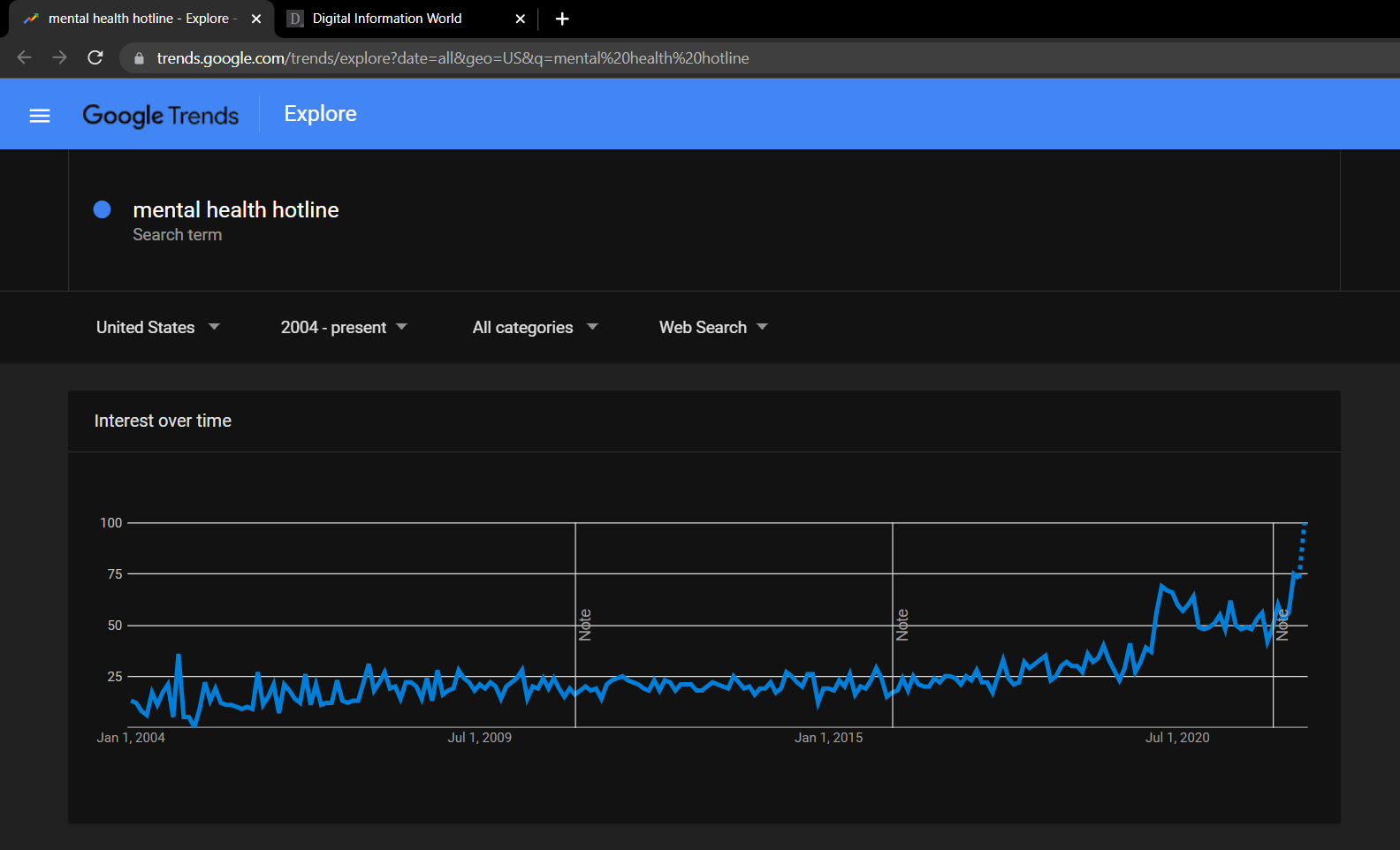This screenshot has width=1400, height=850.
Task: Edit the mental health hotline search term
Action: [236, 209]
